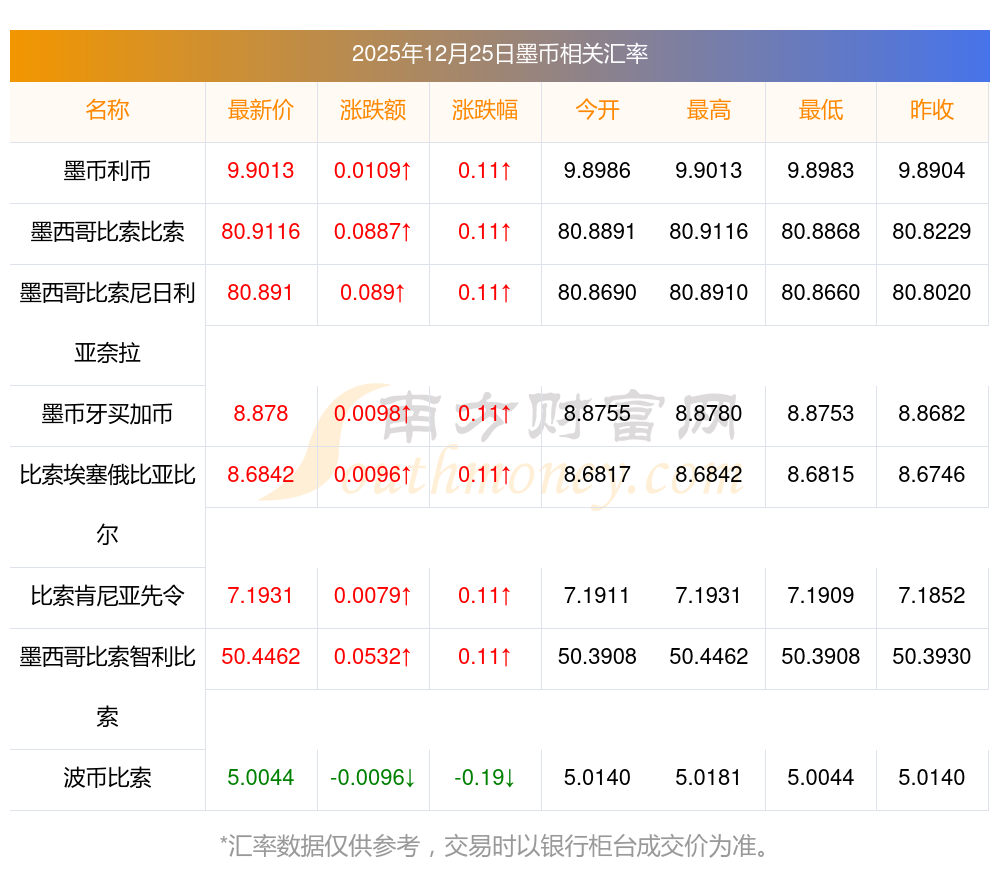Image resolution: width=1000 pixels, height=877 pixels.
Task: Click the green -0.0096↓ change value
Action: click(373, 778)
